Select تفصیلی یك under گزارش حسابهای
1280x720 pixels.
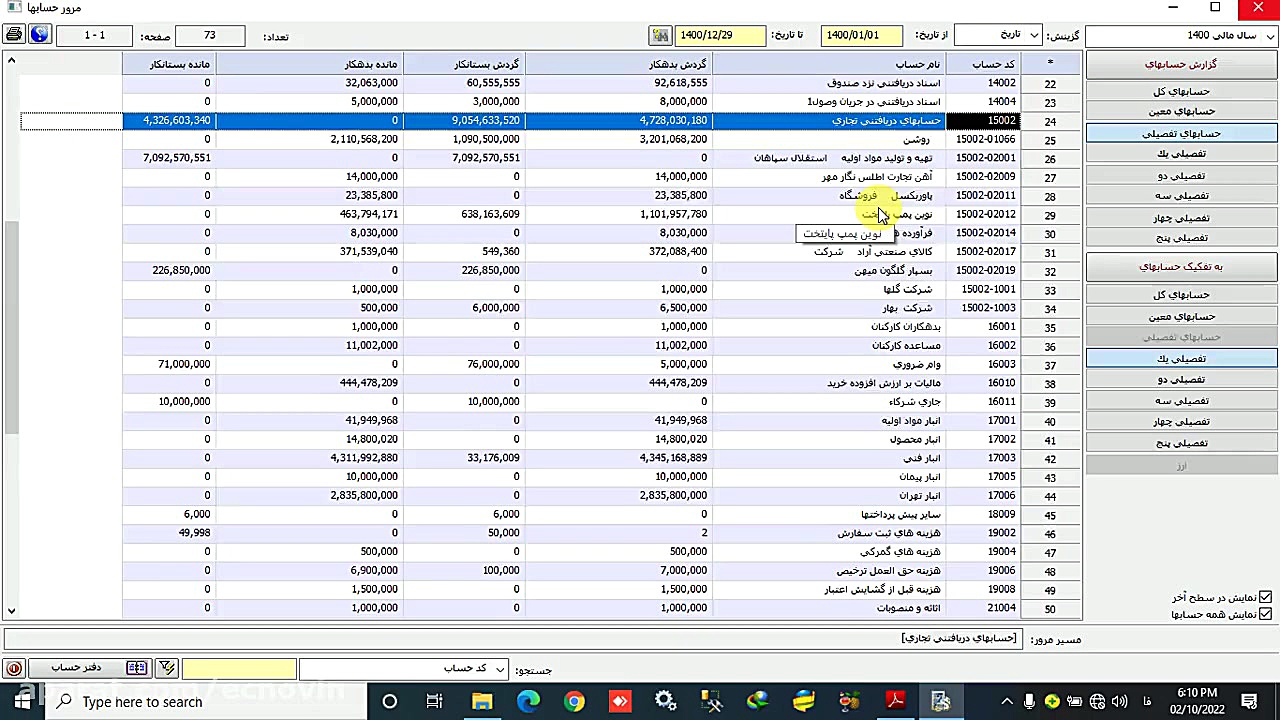tap(1181, 154)
